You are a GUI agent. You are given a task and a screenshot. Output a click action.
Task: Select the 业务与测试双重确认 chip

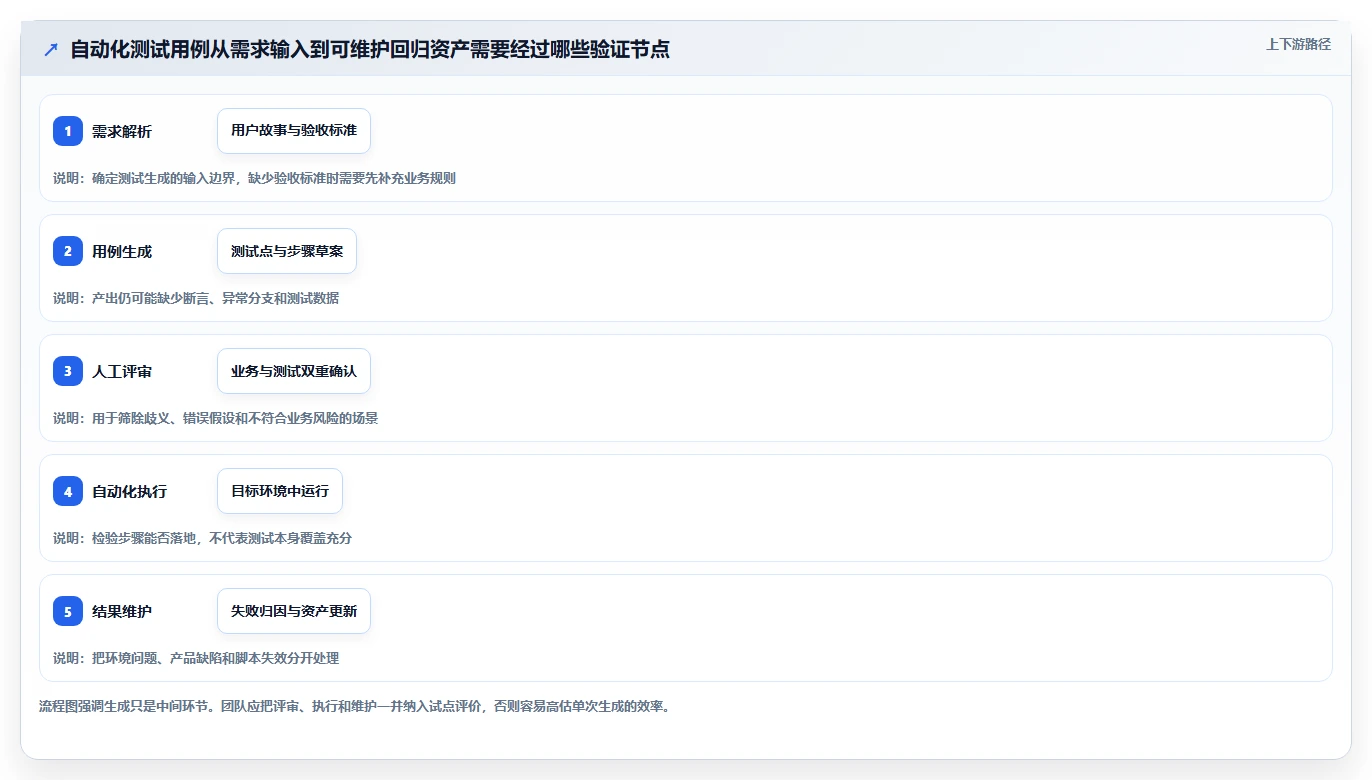pyautogui.click(x=294, y=371)
